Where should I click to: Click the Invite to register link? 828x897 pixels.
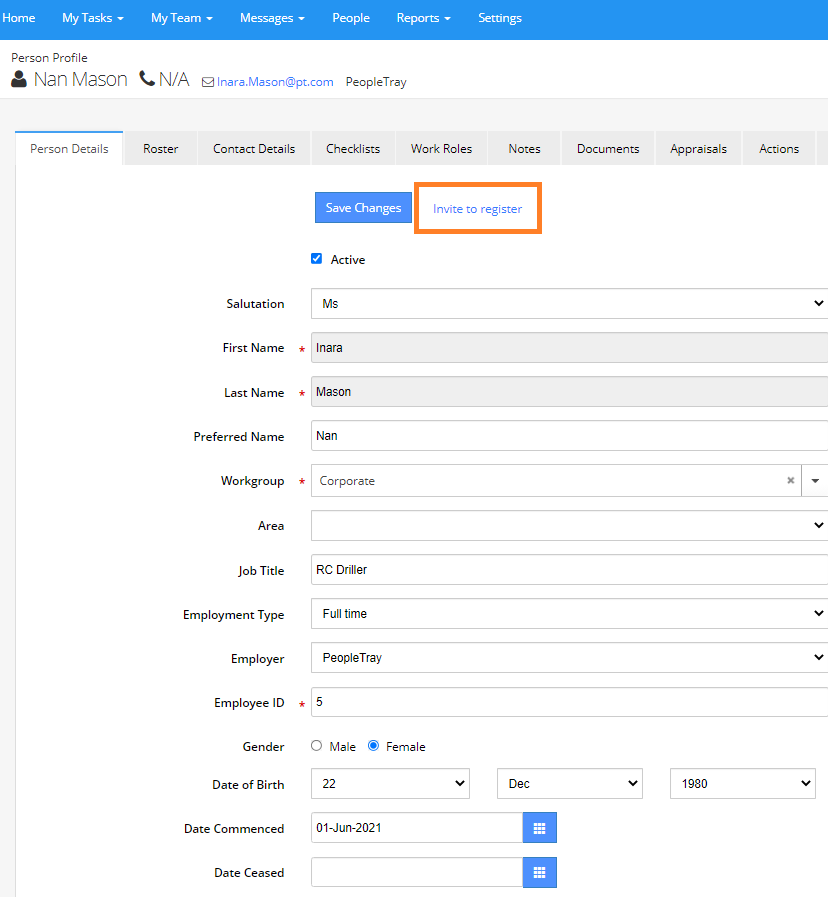point(477,209)
